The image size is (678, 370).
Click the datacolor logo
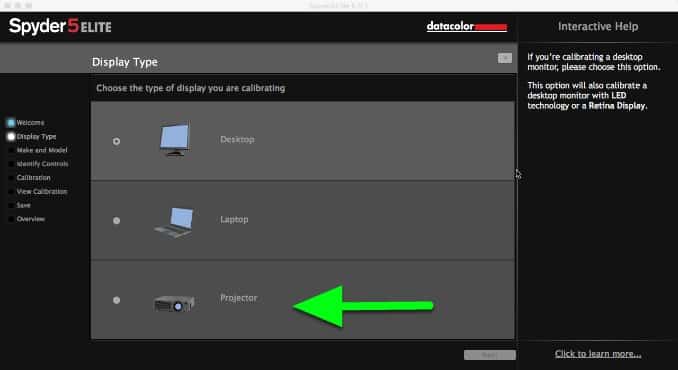[x=467, y=26]
